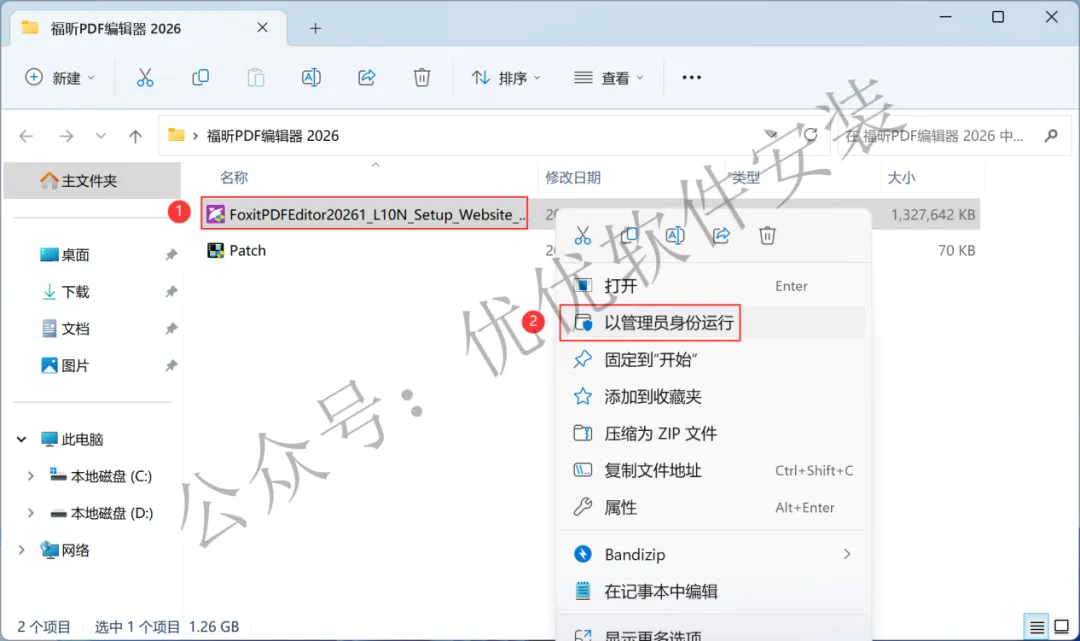Choose 以管理员身份运行 in the context menu
The height and width of the screenshot is (641, 1080).
pyautogui.click(x=713, y=322)
